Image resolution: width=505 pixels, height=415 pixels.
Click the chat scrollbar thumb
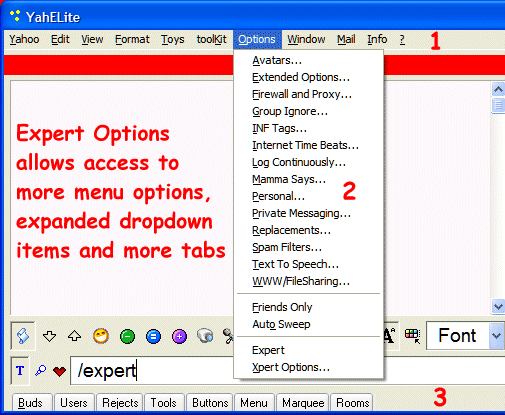pyautogui.click(x=498, y=105)
